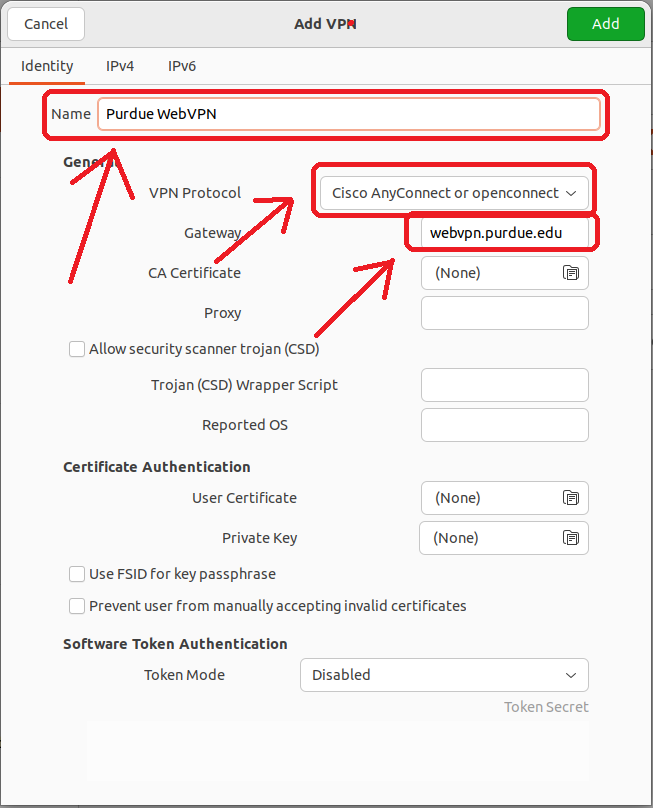Click the CA Certificate file browse icon
The height and width of the screenshot is (808, 653).
(571, 273)
